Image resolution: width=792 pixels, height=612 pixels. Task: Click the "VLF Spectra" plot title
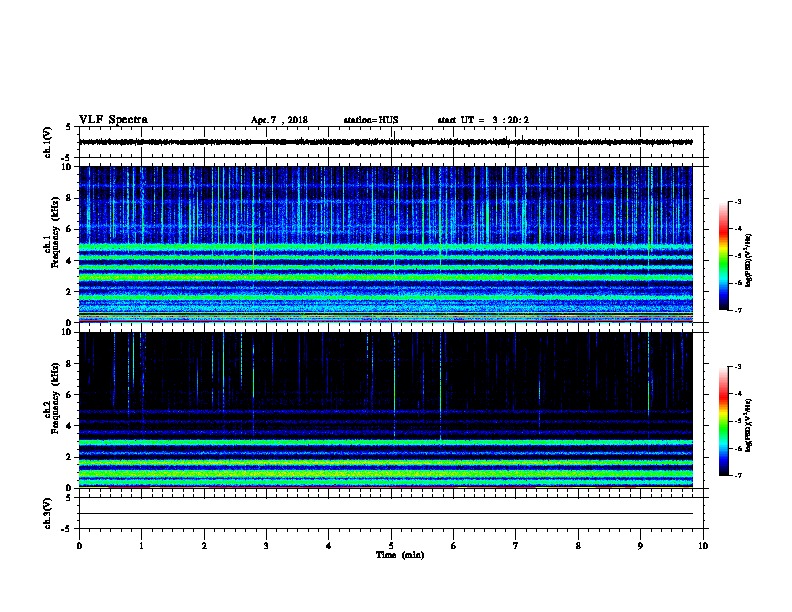(x=113, y=120)
